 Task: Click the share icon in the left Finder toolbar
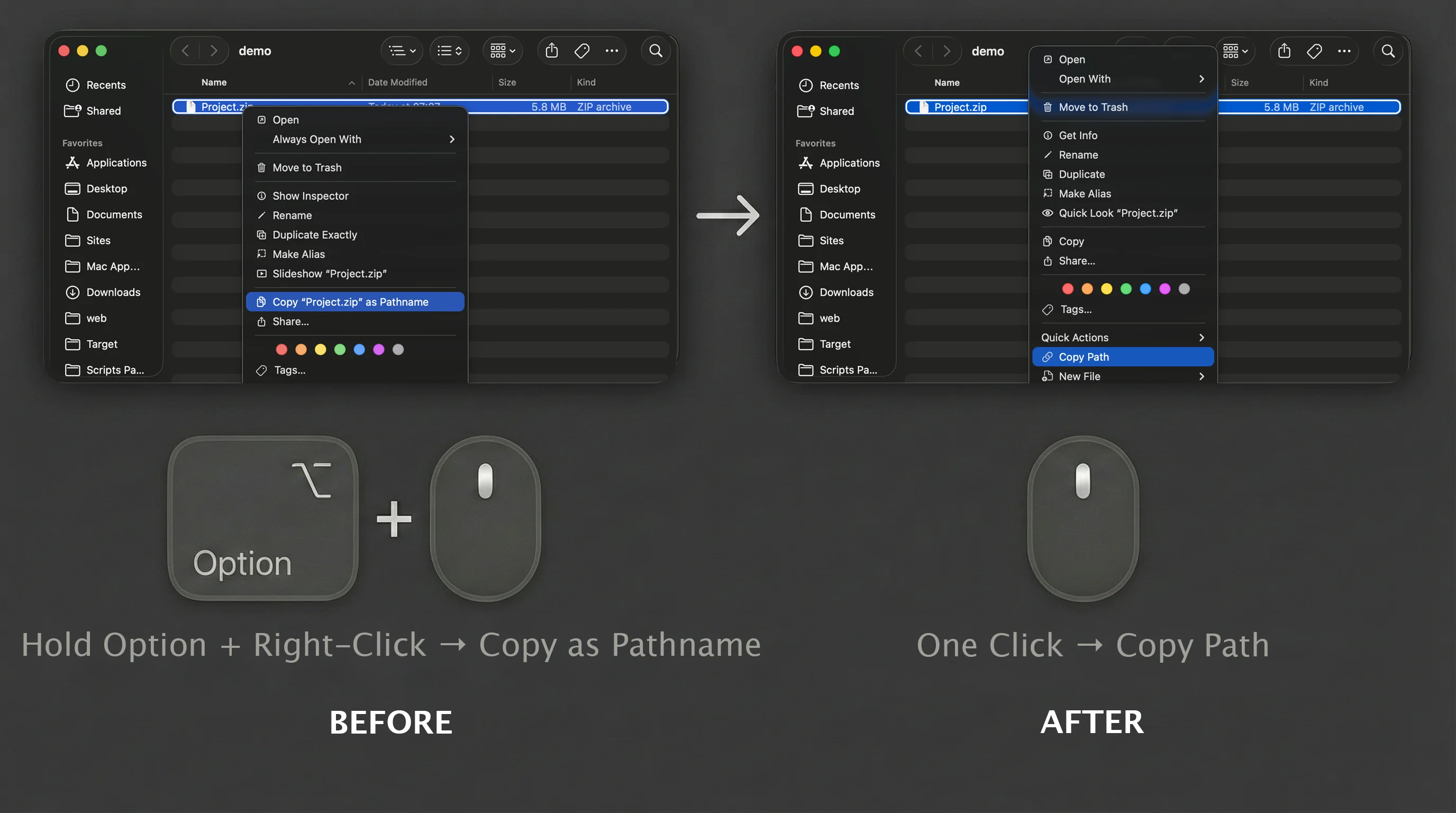pos(552,51)
